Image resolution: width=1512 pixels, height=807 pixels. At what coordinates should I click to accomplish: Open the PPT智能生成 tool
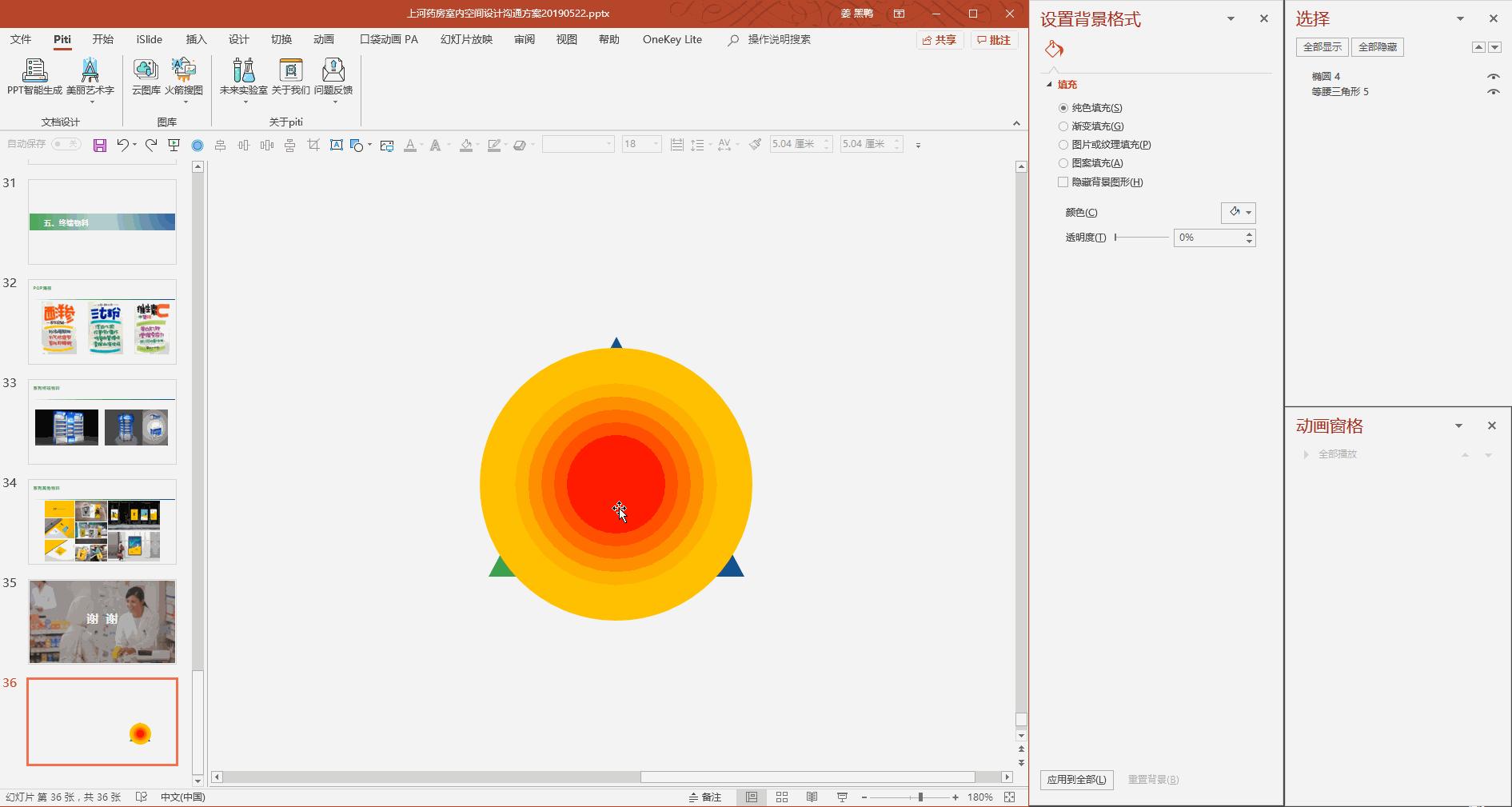coord(34,77)
